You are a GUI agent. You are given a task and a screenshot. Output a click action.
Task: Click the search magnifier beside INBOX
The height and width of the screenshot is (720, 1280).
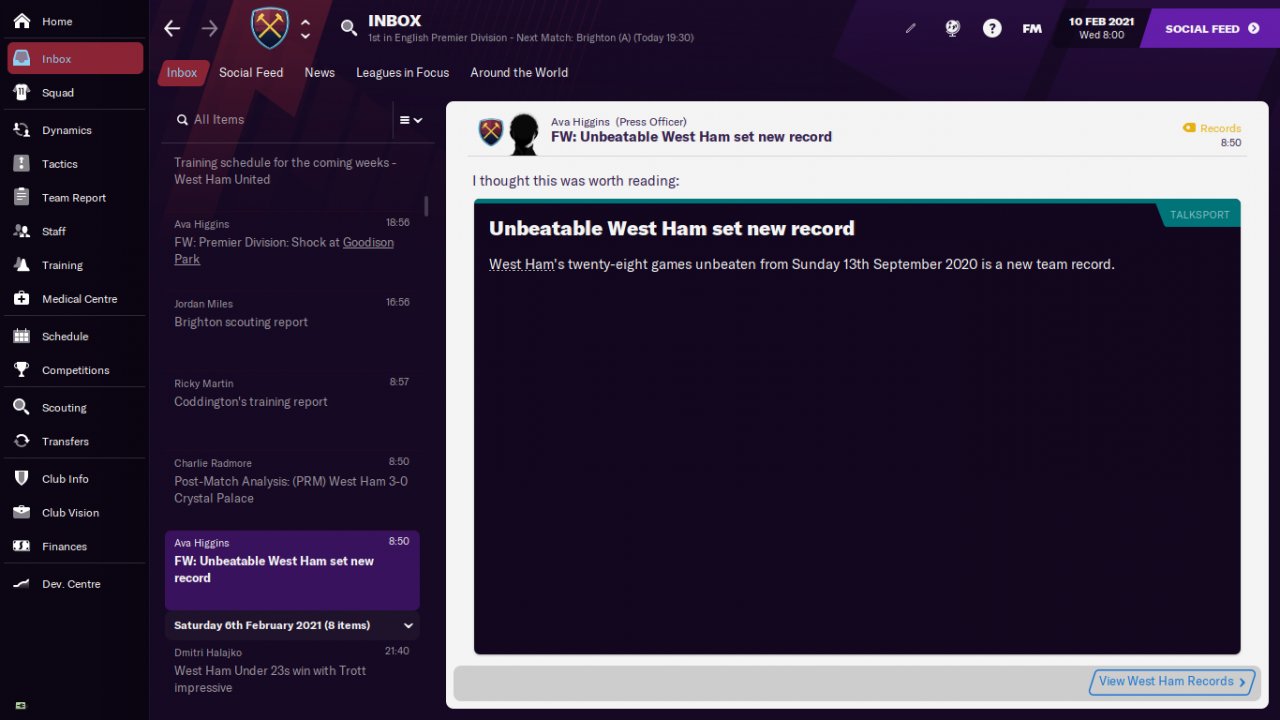[349, 28]
